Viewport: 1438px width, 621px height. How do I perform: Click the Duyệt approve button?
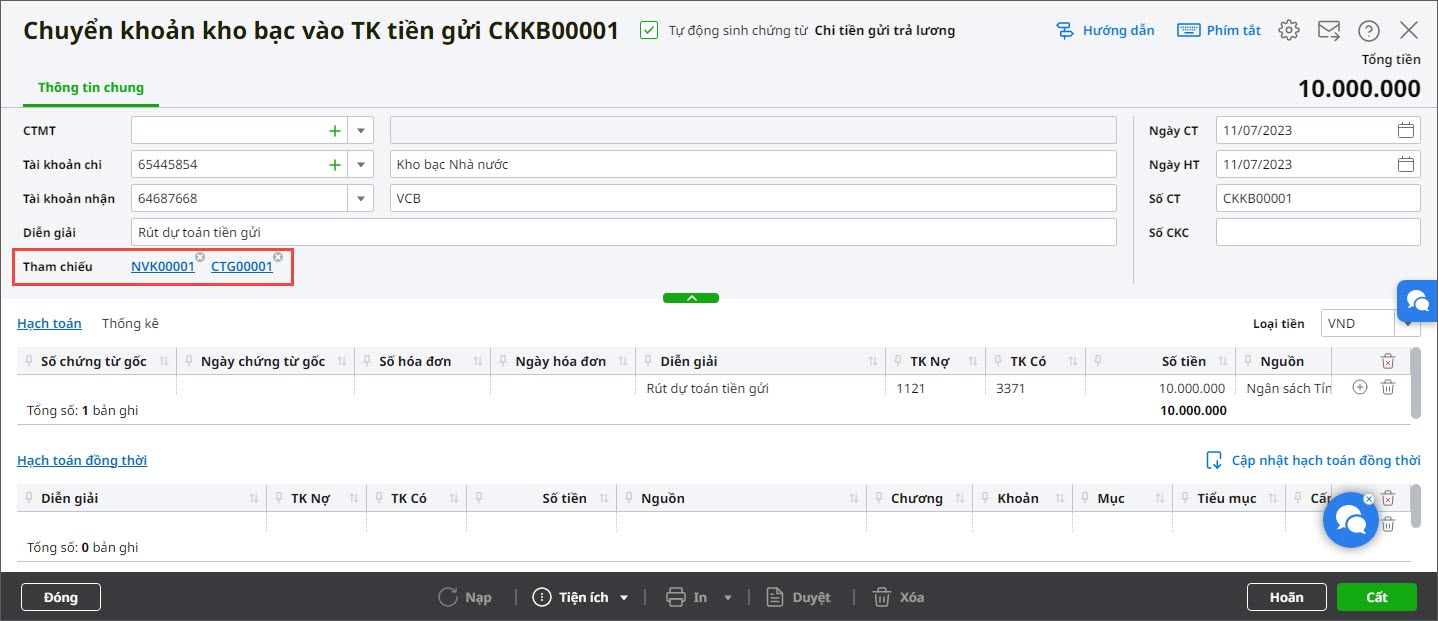point(798,597)
